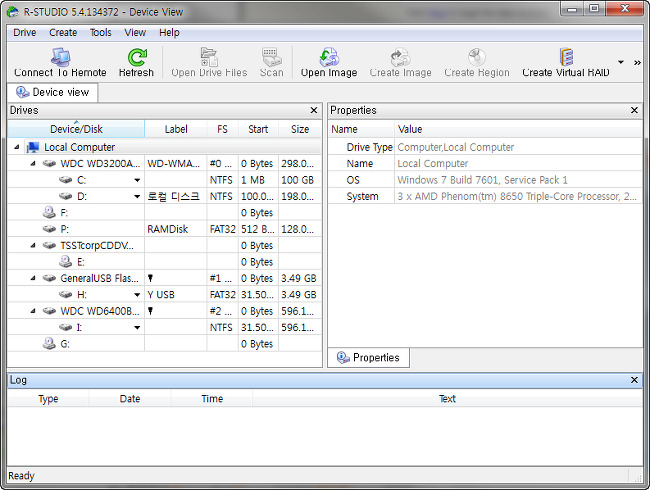The height and width of the screenshot is (490, 650).
Task: Sort by the FS column header
Action: click(x=223, y=129)
